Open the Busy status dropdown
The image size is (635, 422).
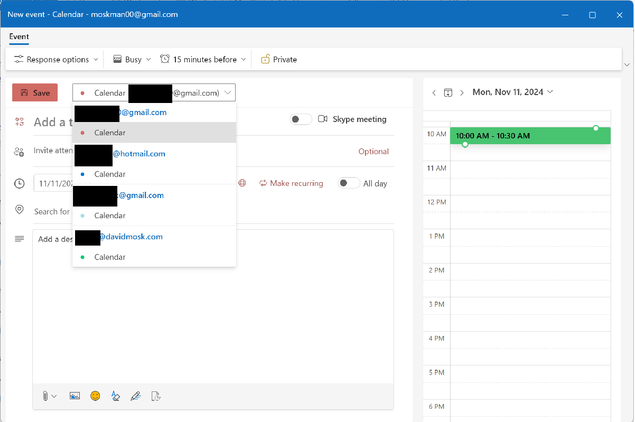tap(132, 60)
